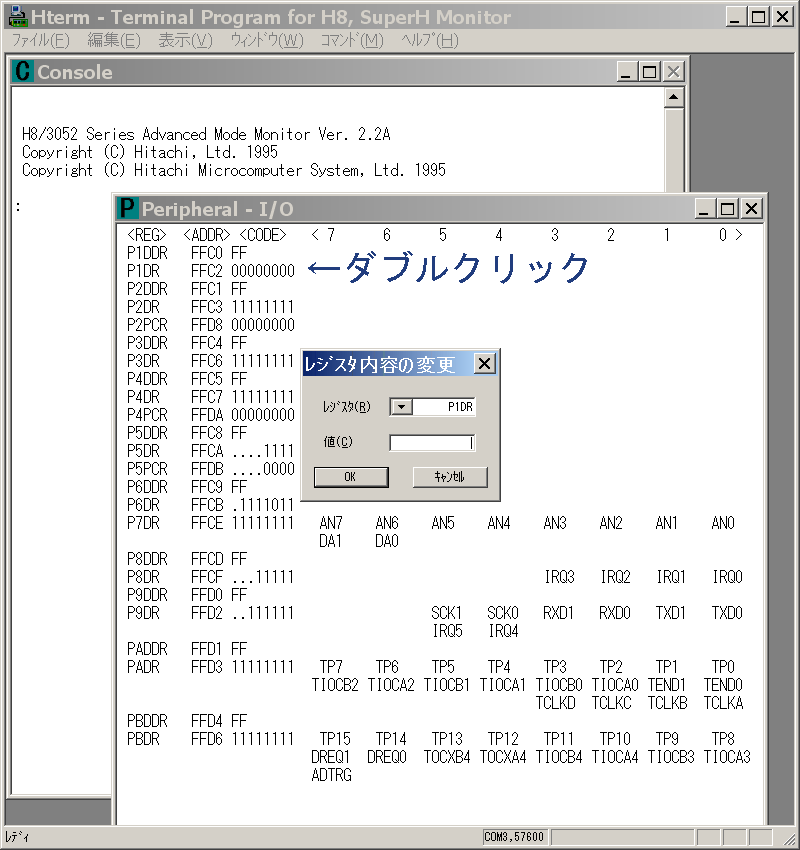800x850 pixels.
Task: Close the register change dialog with X
Action: (x=484, y=364)
